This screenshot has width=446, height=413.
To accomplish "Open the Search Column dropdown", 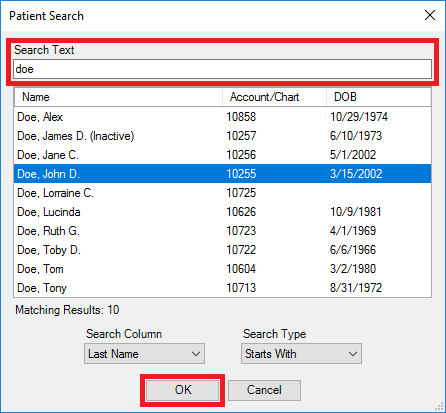I will click(x=144, y=354).
